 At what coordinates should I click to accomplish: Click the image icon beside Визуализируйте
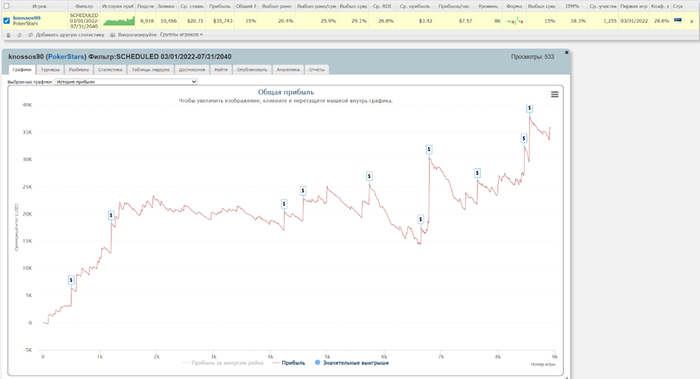click(x=112, y=35)
